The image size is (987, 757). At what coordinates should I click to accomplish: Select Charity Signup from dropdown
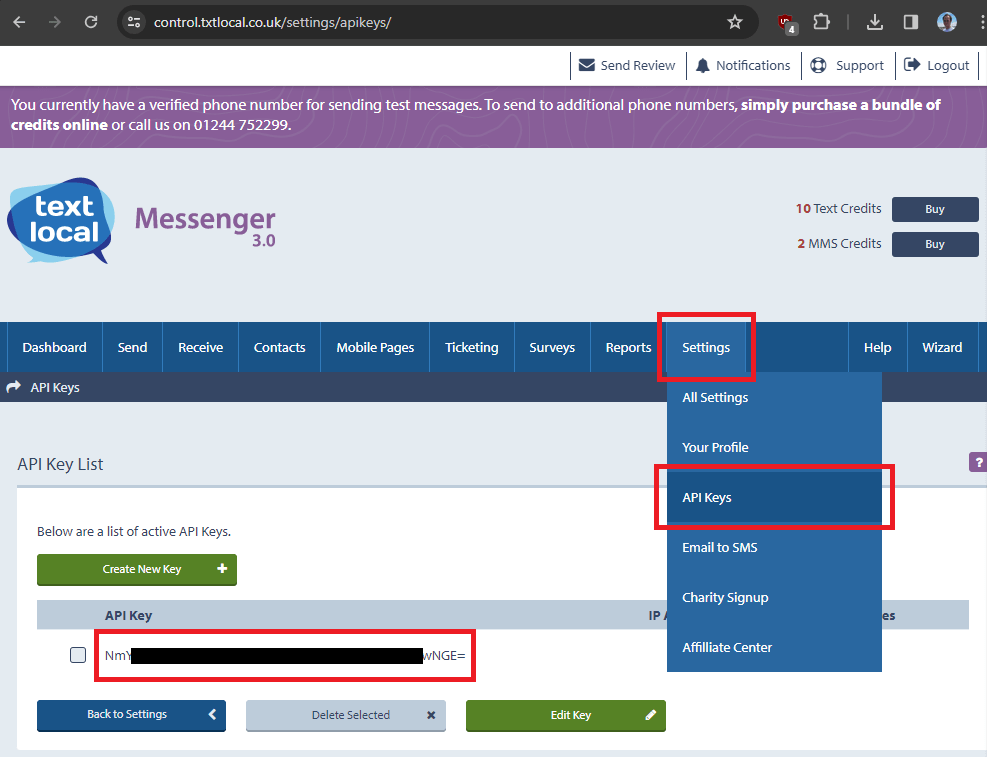pyautogui.click(x=774, y=597)
